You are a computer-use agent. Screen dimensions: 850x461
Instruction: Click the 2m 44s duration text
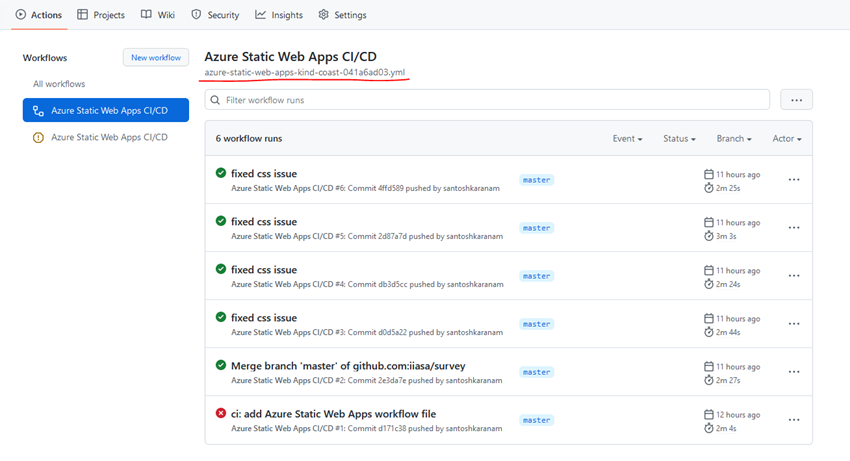click(x=728, y=332)
